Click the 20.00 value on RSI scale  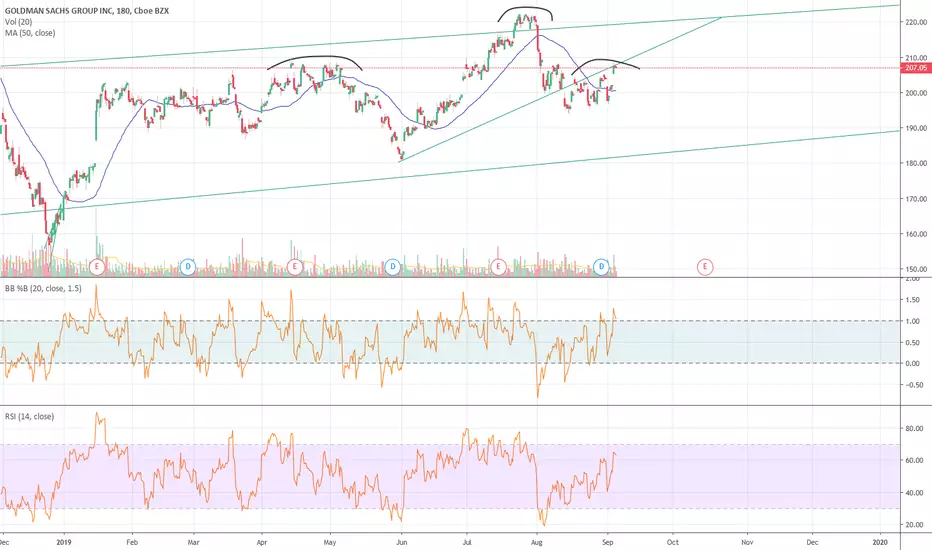[x=914, y=525]
